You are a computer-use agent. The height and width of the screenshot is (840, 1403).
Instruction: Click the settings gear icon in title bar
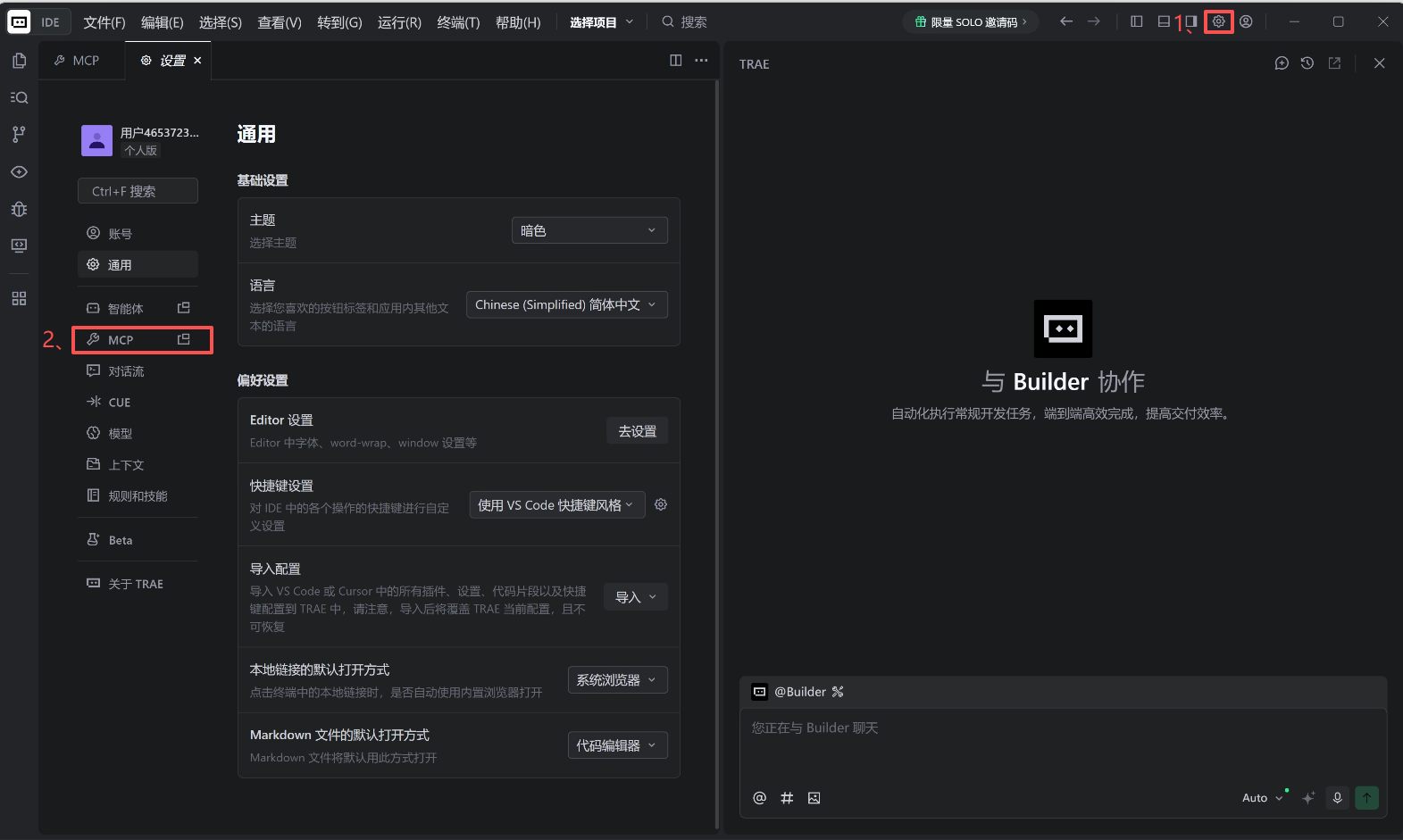pyautogui.click(x=1218, y=21)
